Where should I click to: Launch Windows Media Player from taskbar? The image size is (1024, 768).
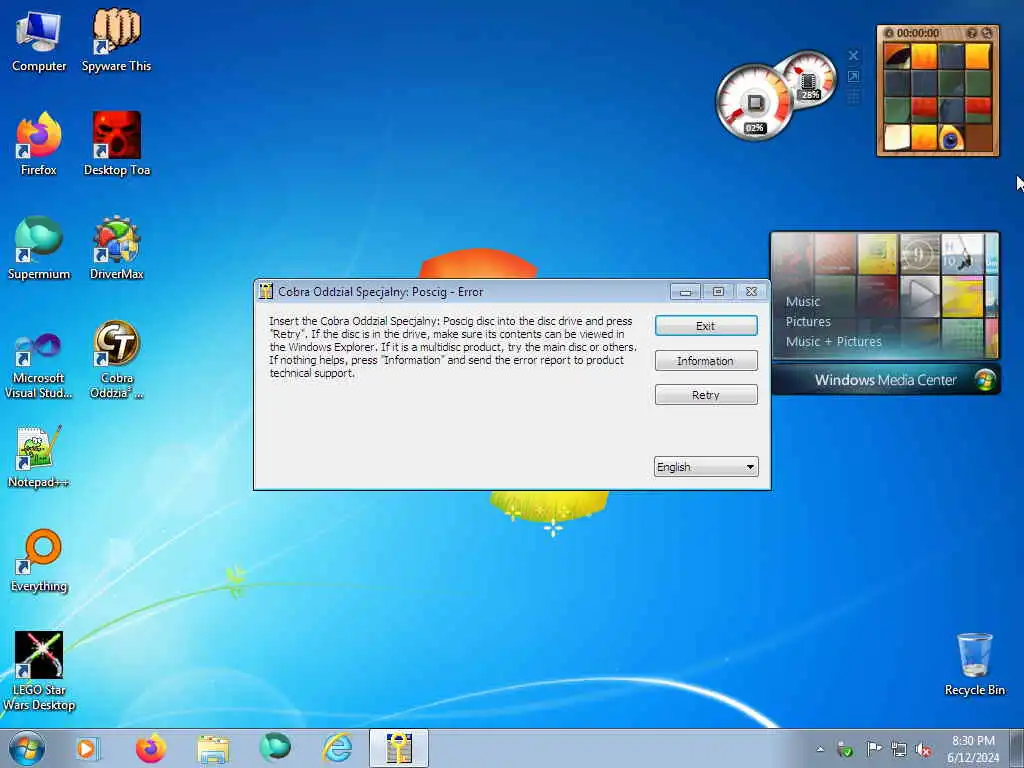(x=87, y=748)
